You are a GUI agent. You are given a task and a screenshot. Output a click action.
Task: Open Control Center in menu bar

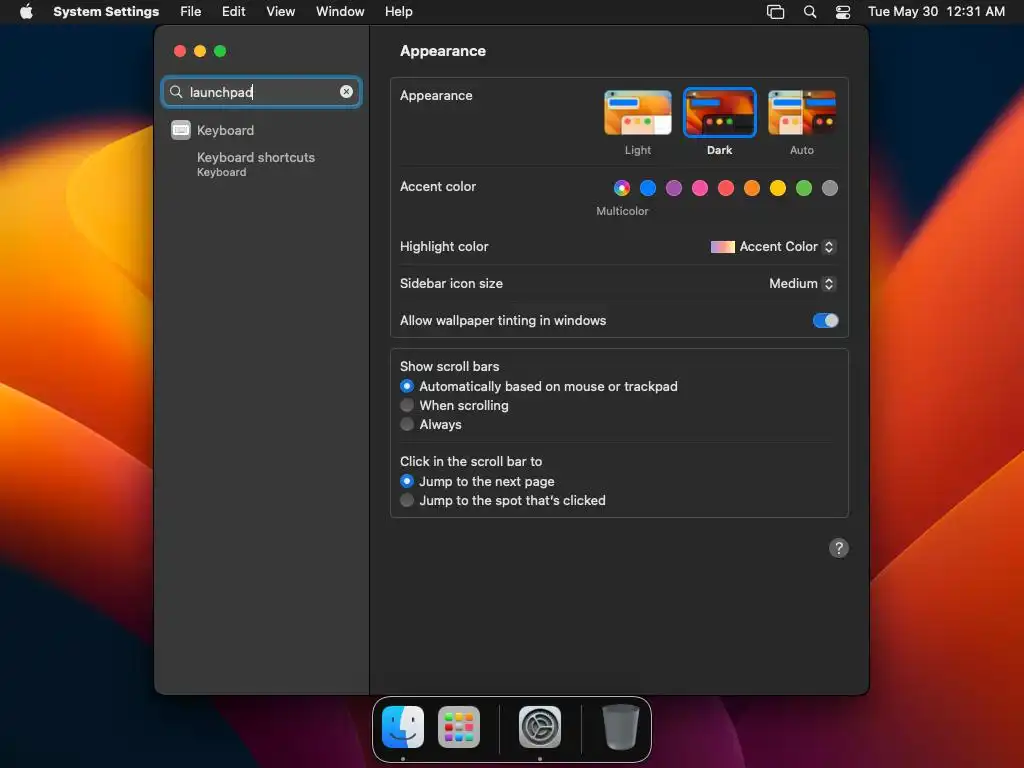coord(843,12)
